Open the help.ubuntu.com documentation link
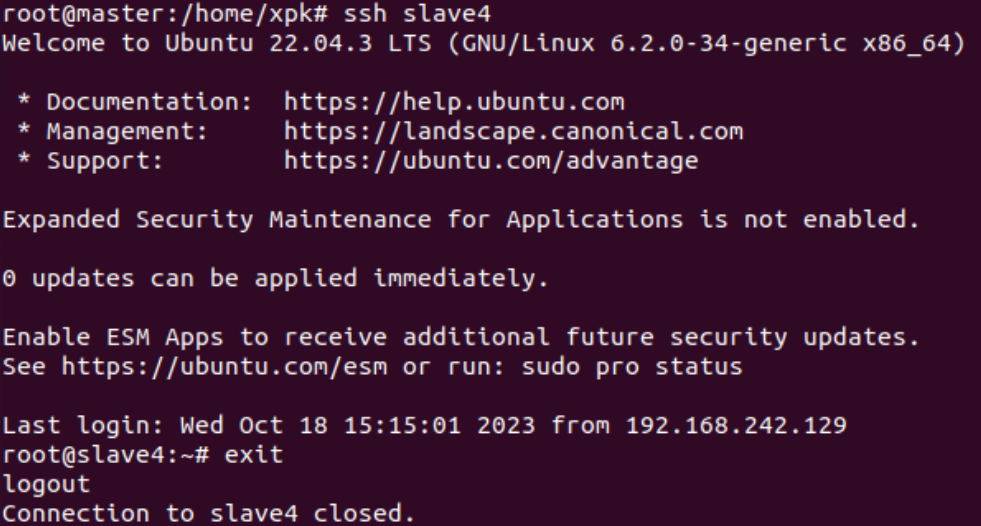 453,102
